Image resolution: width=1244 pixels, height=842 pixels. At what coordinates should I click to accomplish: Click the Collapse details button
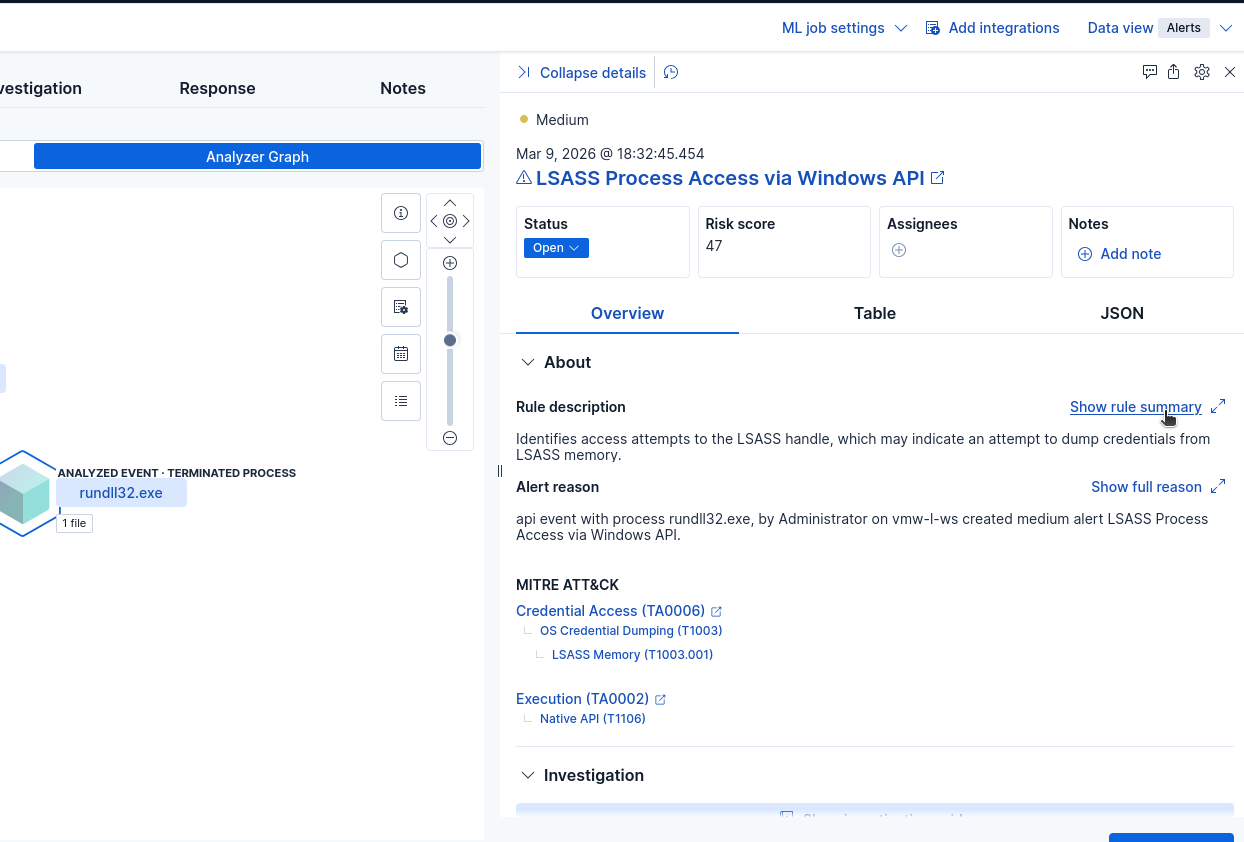(582, 72)
